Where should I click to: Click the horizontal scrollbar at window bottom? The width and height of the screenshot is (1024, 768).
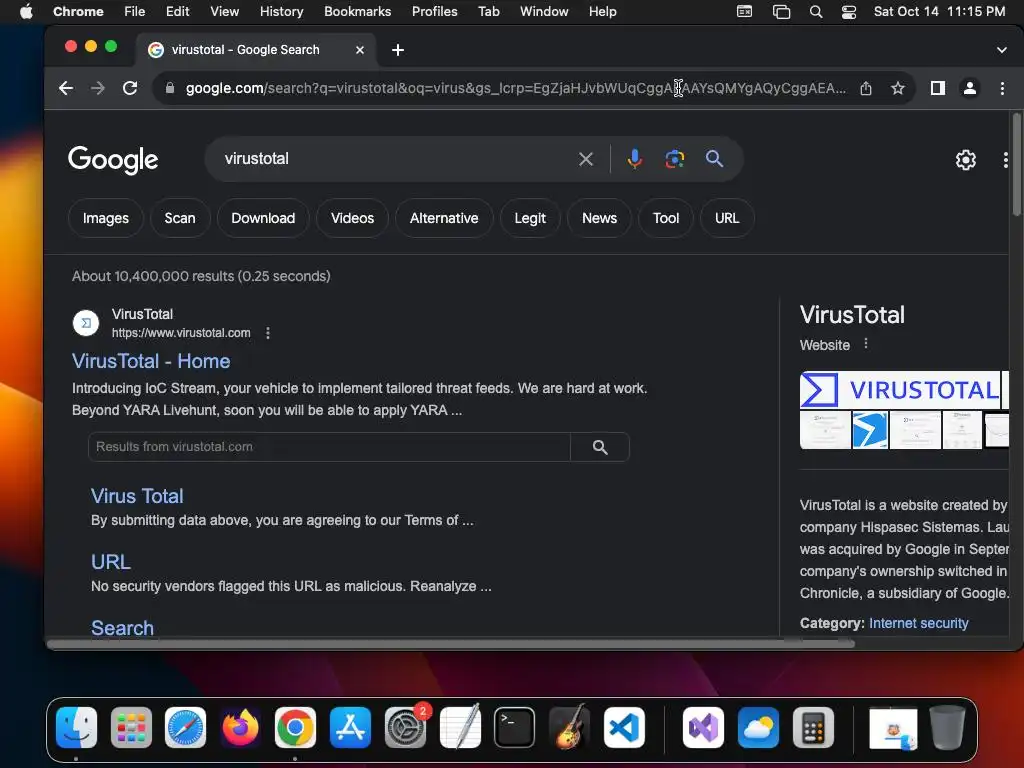451,644
